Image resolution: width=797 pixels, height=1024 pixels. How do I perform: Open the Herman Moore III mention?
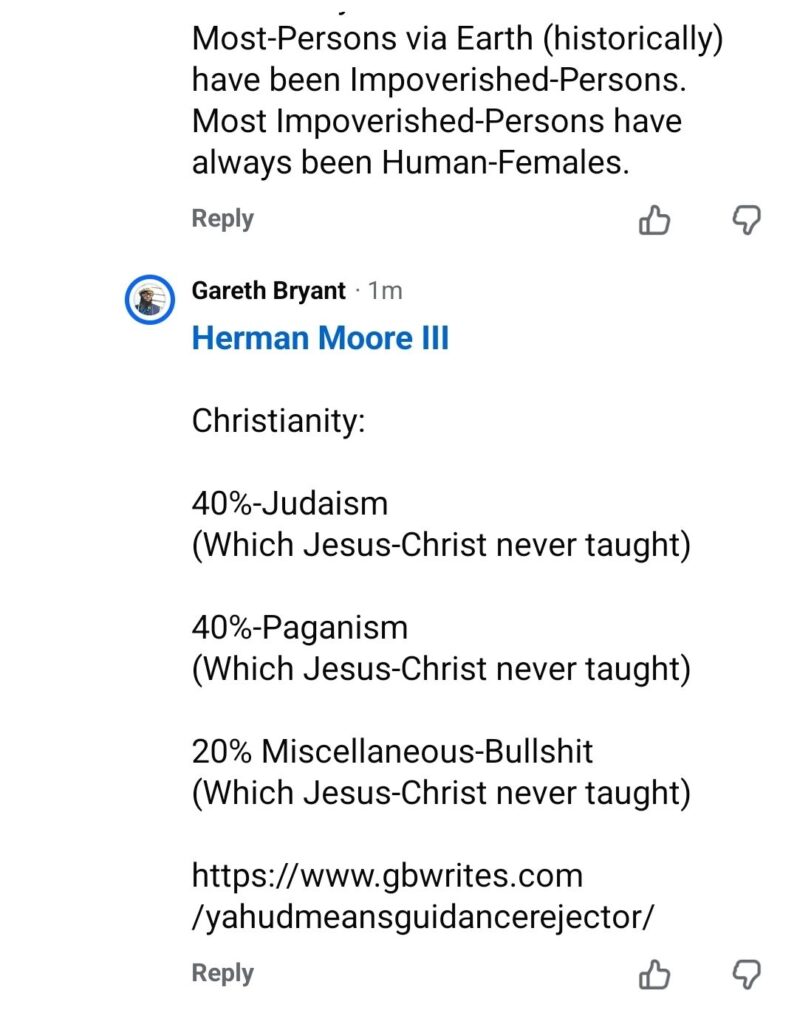pos(320,338)
